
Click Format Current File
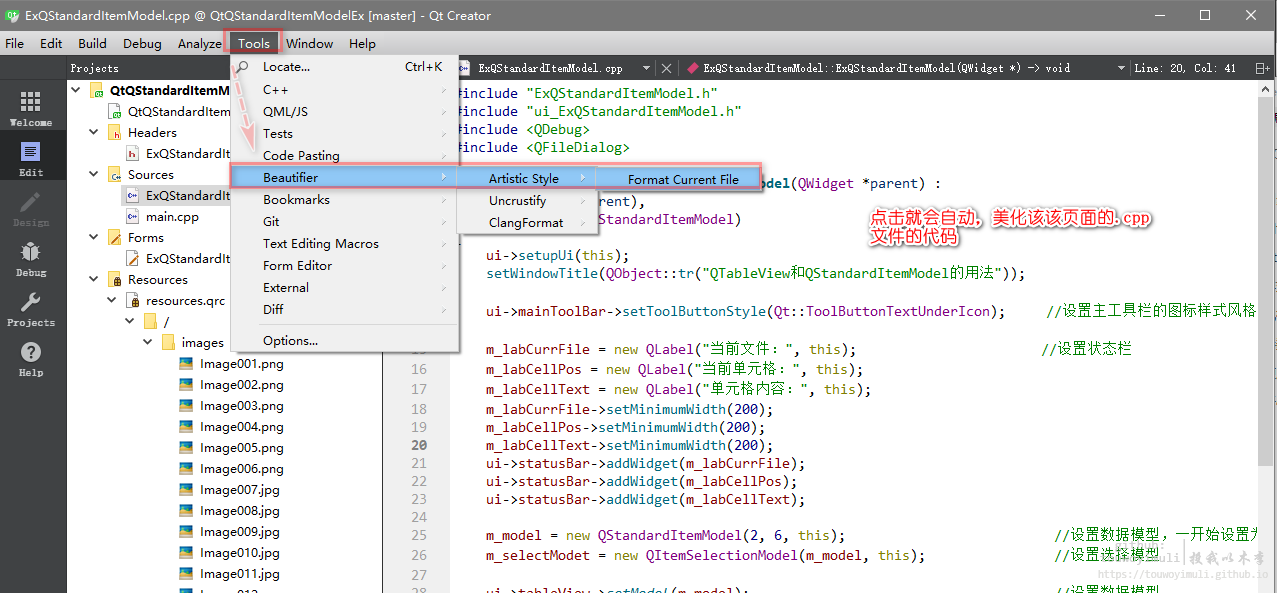coord(678,179)
